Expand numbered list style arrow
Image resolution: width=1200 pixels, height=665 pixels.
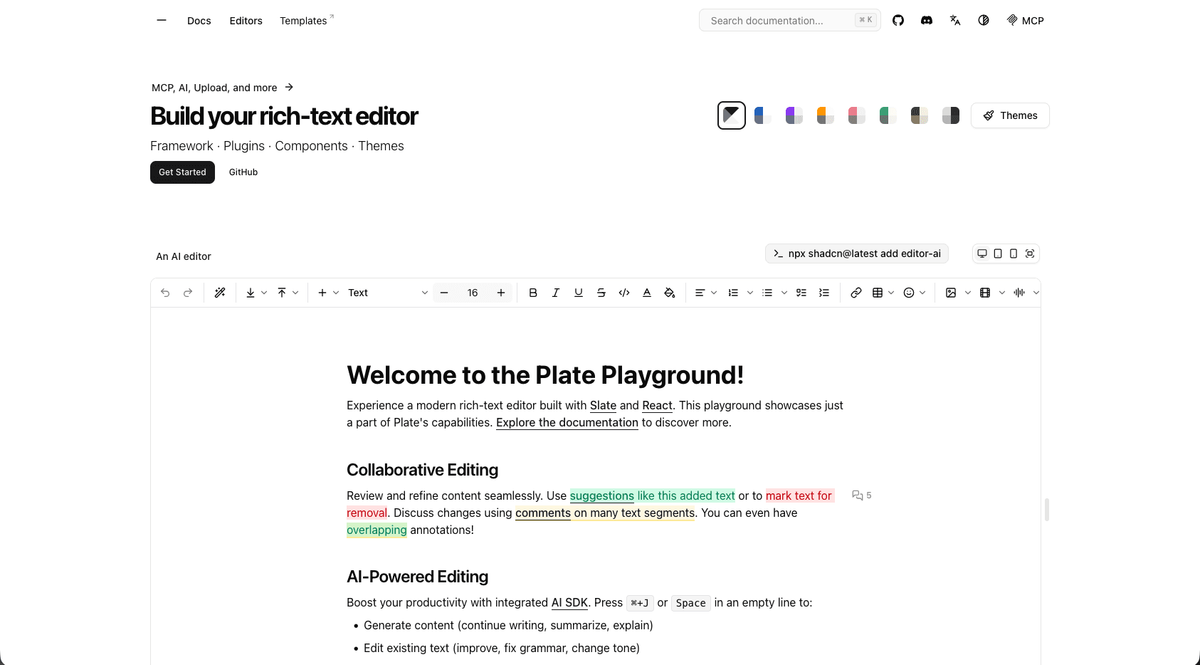(750, 293)
